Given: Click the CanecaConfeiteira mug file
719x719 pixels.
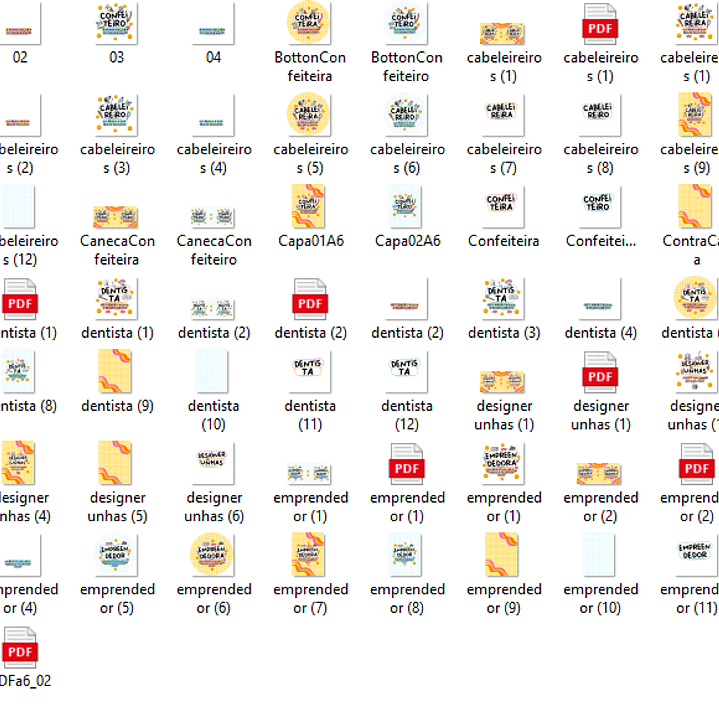Looking at the screenshot, I should click(x=117, y=216).
